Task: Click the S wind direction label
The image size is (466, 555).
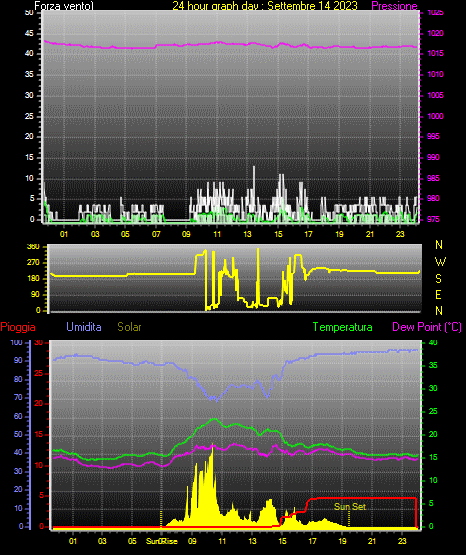Action: (438, 279)
